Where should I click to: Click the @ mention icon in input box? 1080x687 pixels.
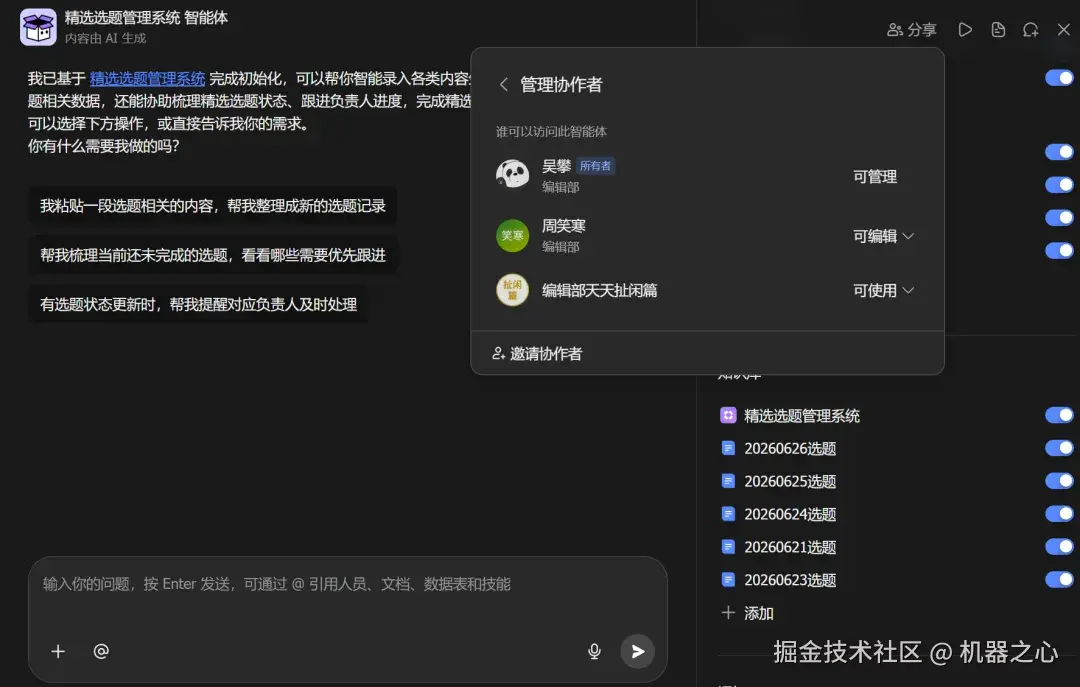[101, 651]
